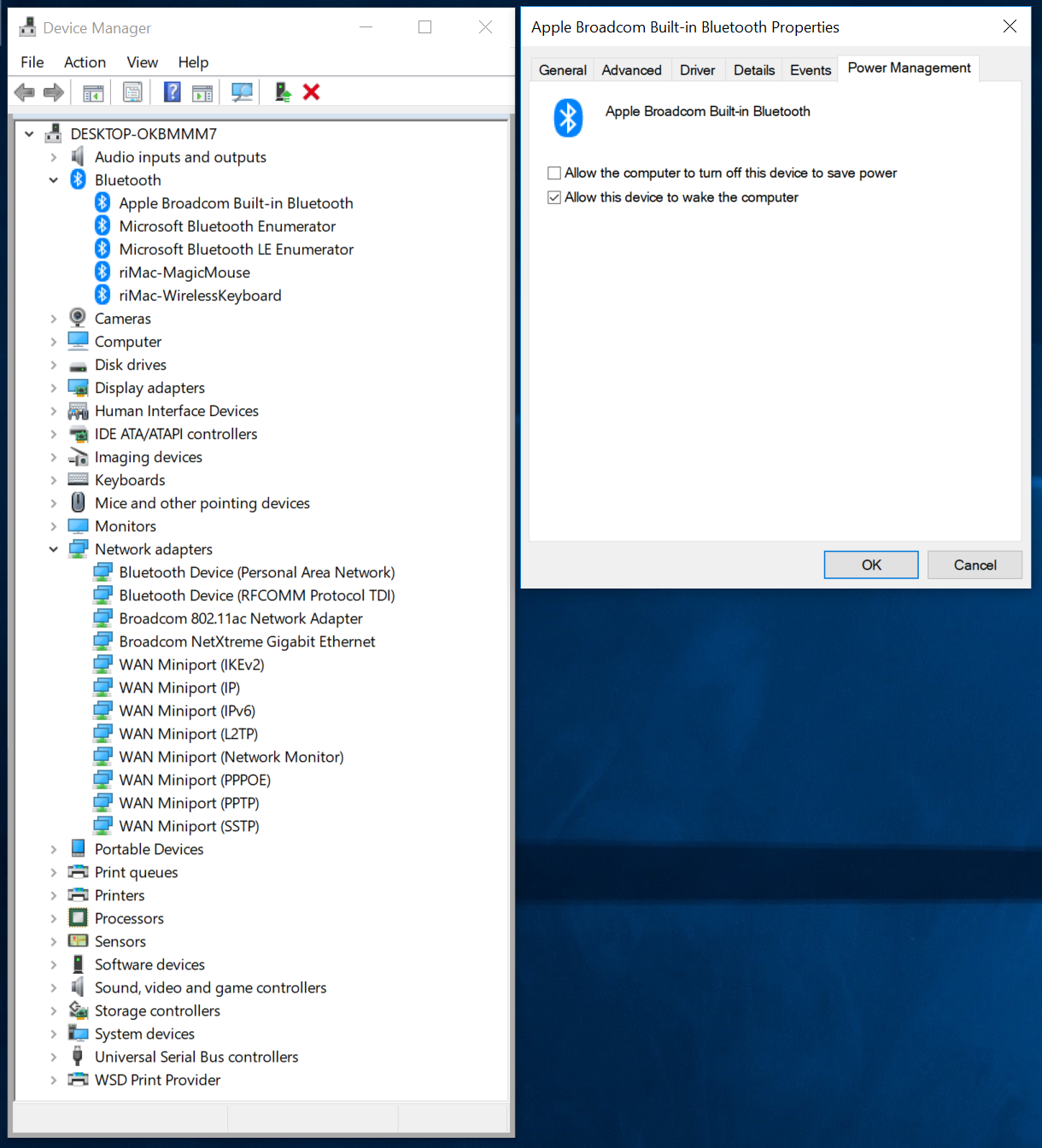Switch to the Driver tab
The width and height of the screenshot is (1042, 1148).
point(698,70)
